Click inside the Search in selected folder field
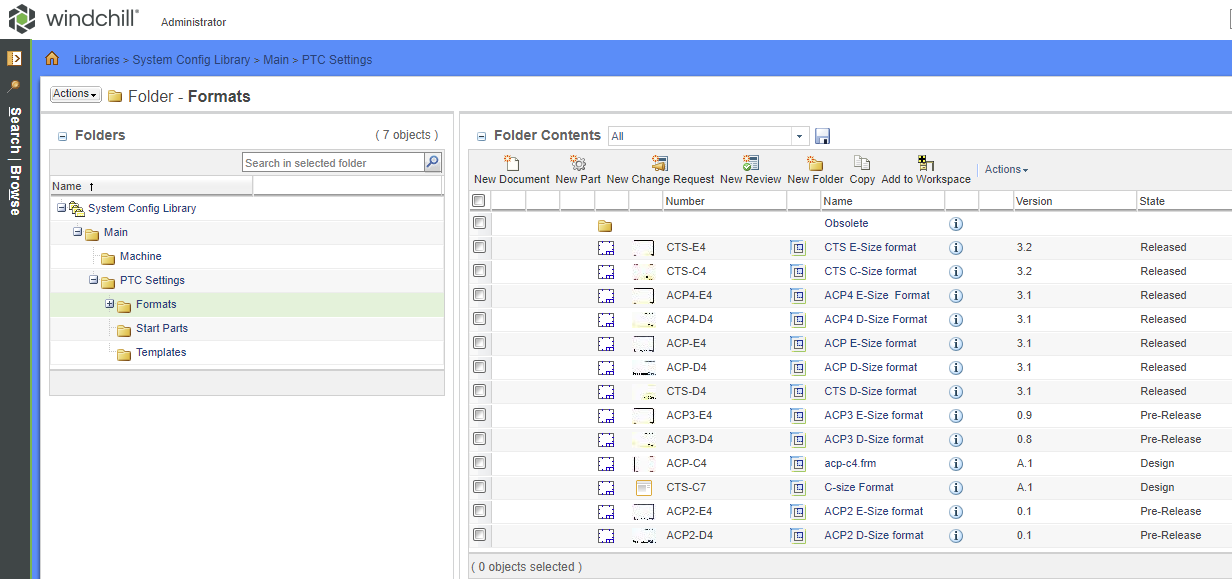Viewport: 1232px width, 579px height. pyautogui.click(x=330, y=161)
